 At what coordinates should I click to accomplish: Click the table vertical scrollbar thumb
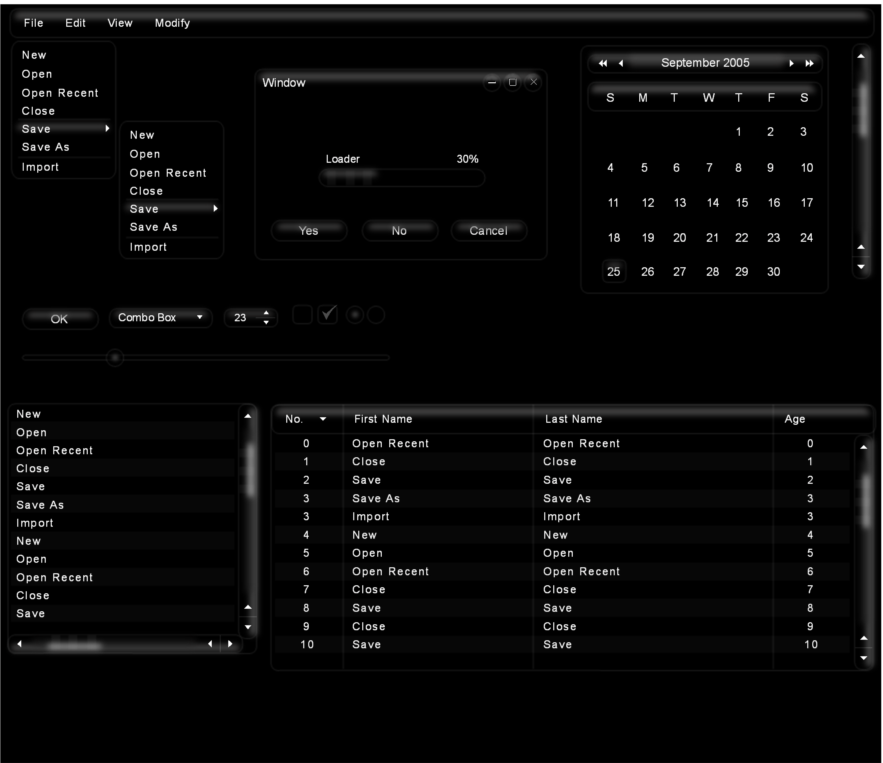point(864,499)
